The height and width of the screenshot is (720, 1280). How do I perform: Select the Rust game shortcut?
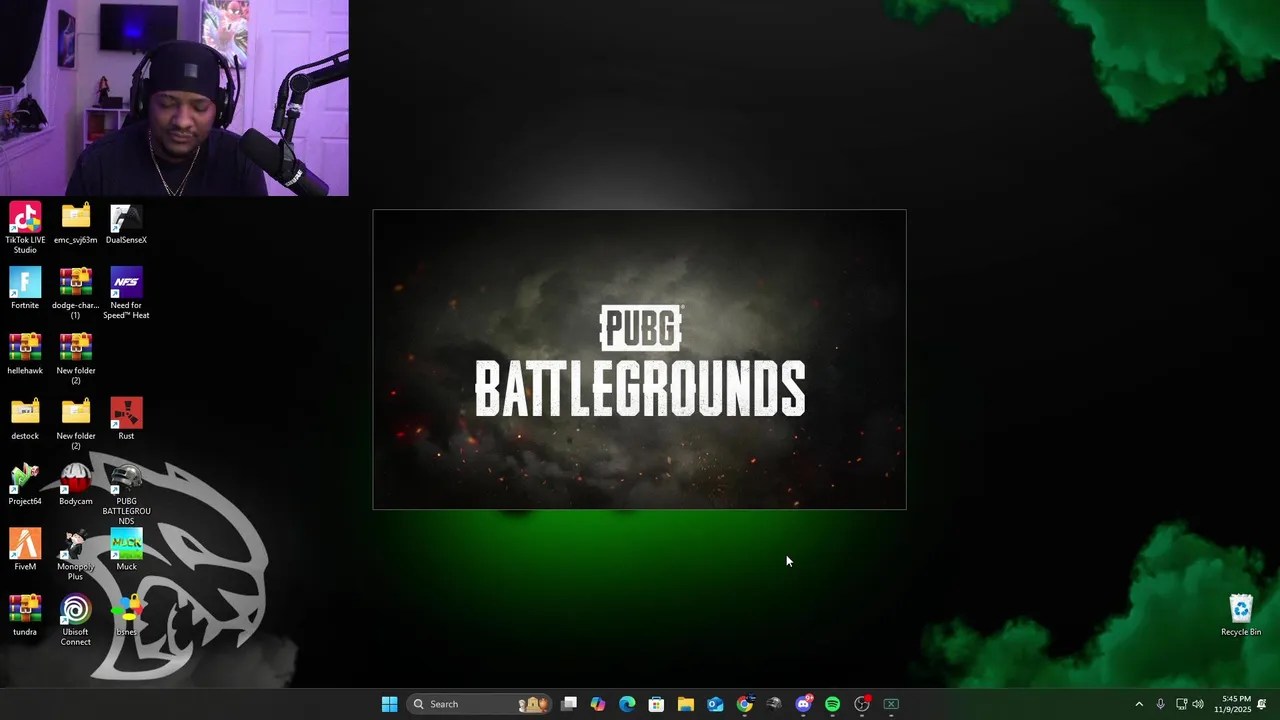point(126,419)
